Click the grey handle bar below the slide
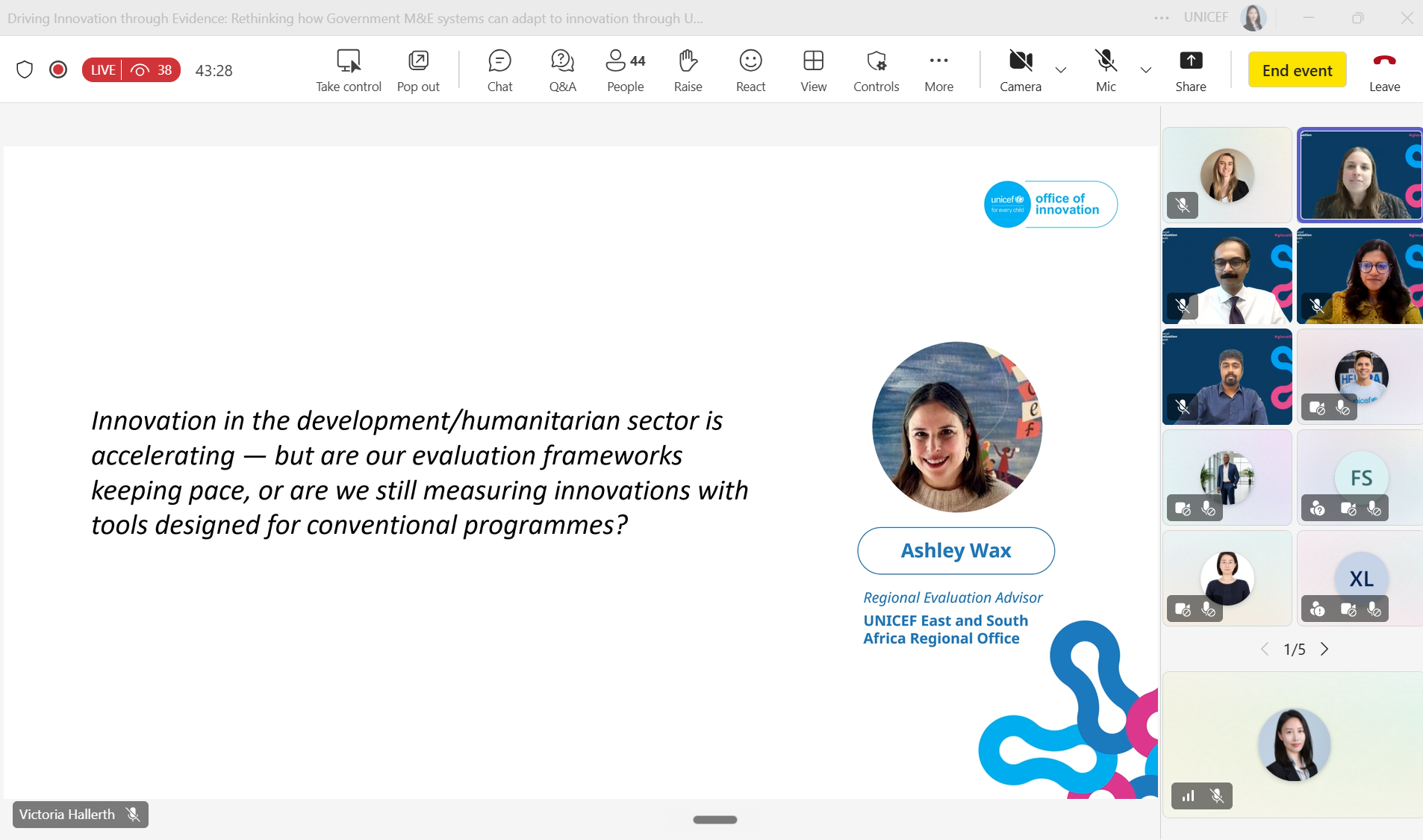The height and width of the screenshot is (840, 1423). 714,820
